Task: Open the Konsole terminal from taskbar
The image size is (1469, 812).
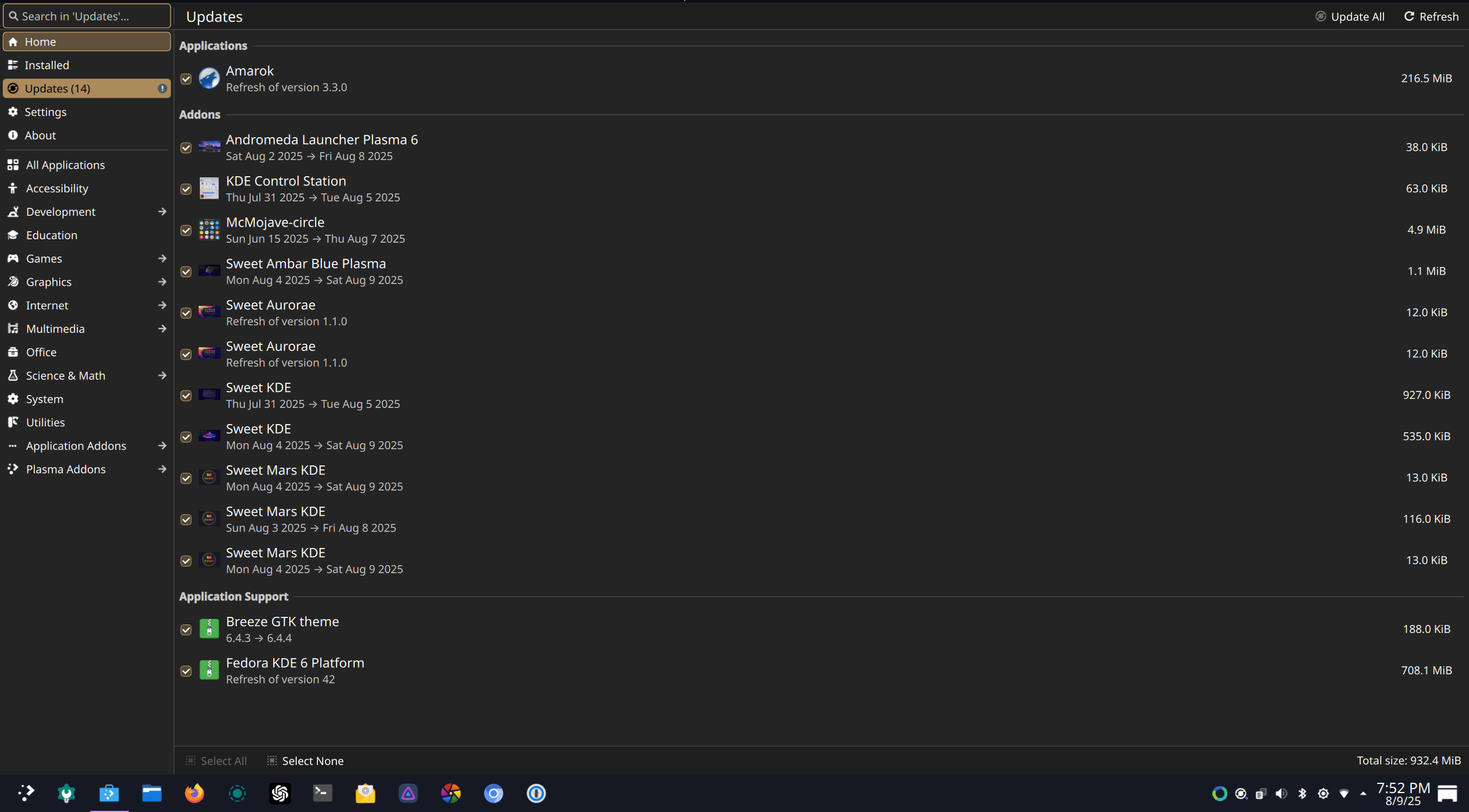Action: [x=323, y=793]
